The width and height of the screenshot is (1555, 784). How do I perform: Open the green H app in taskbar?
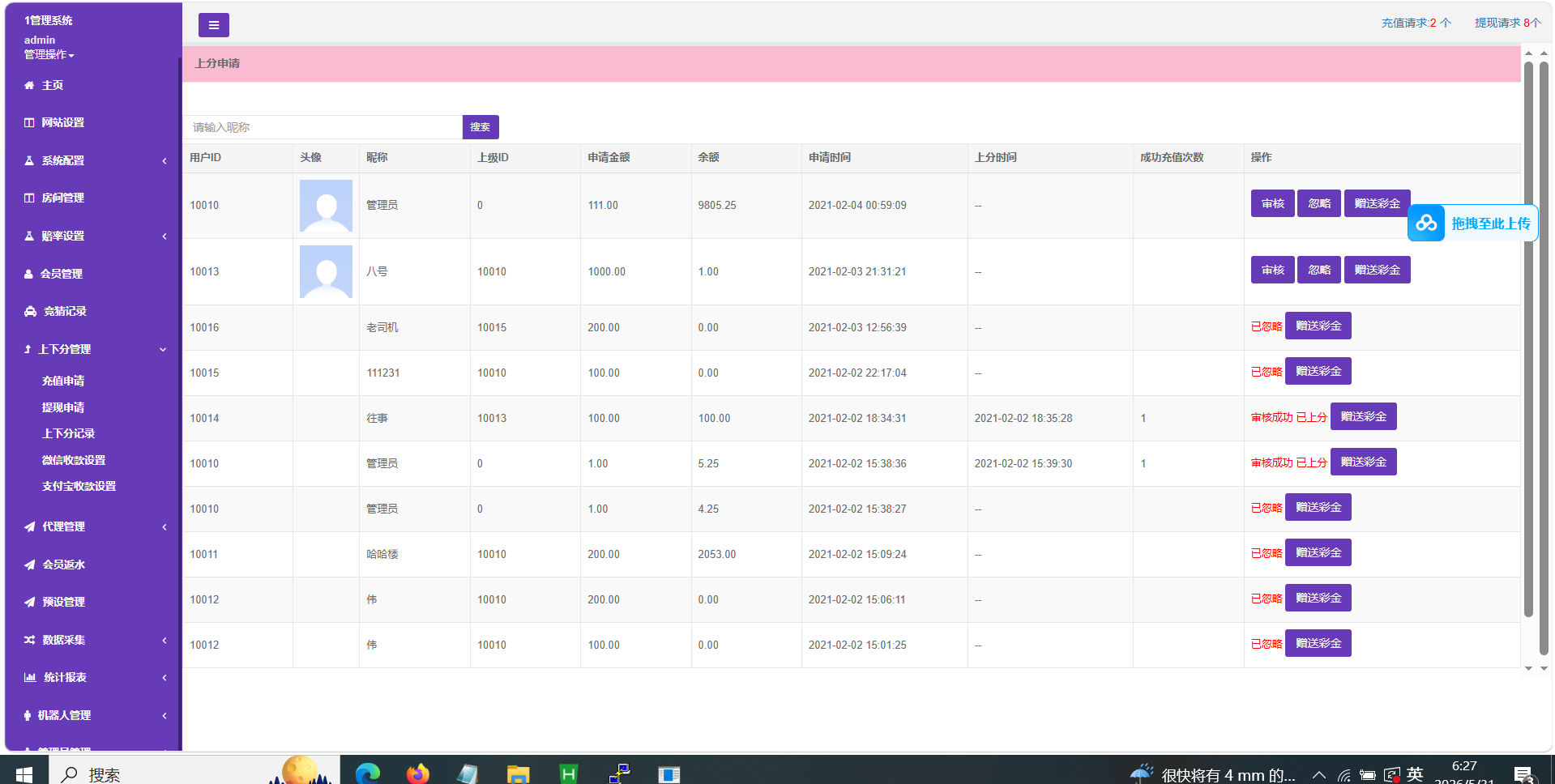[569, 774]
